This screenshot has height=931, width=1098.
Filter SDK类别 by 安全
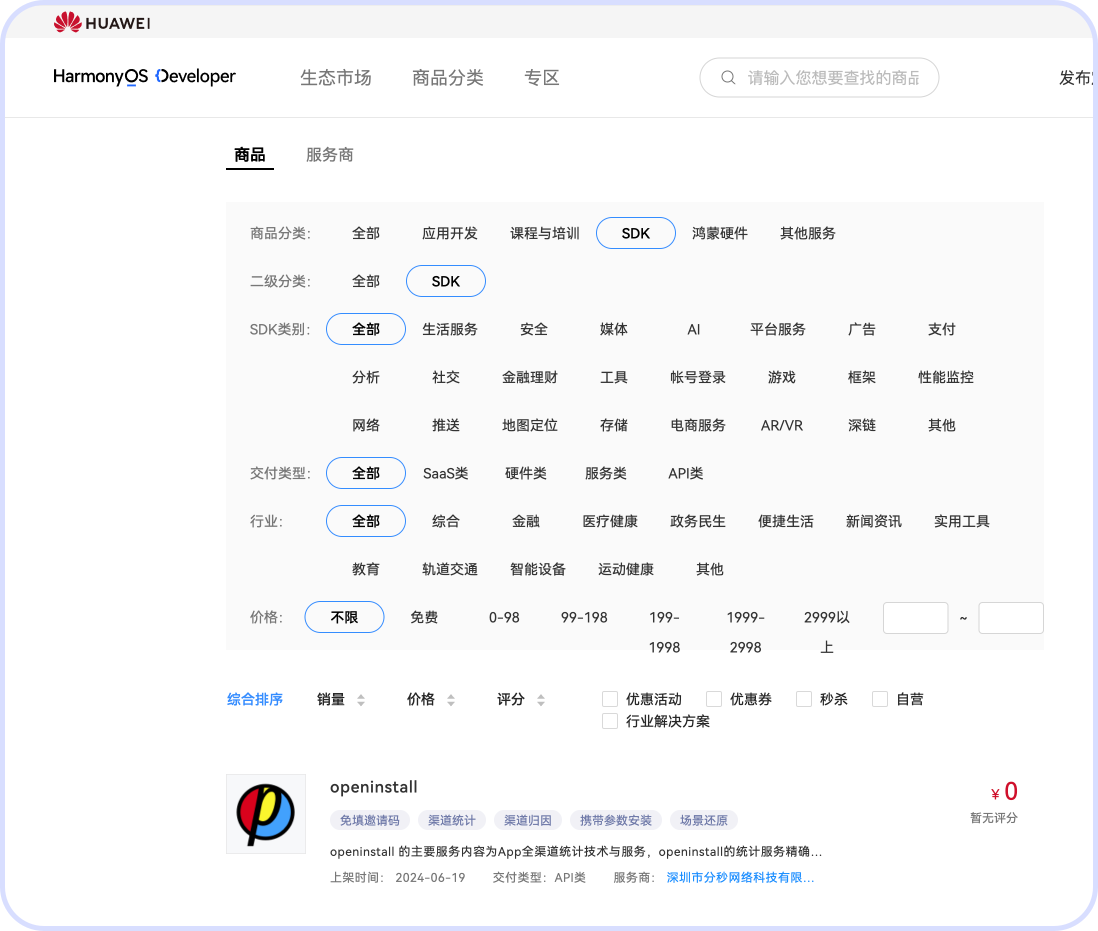tap(534, 329)
